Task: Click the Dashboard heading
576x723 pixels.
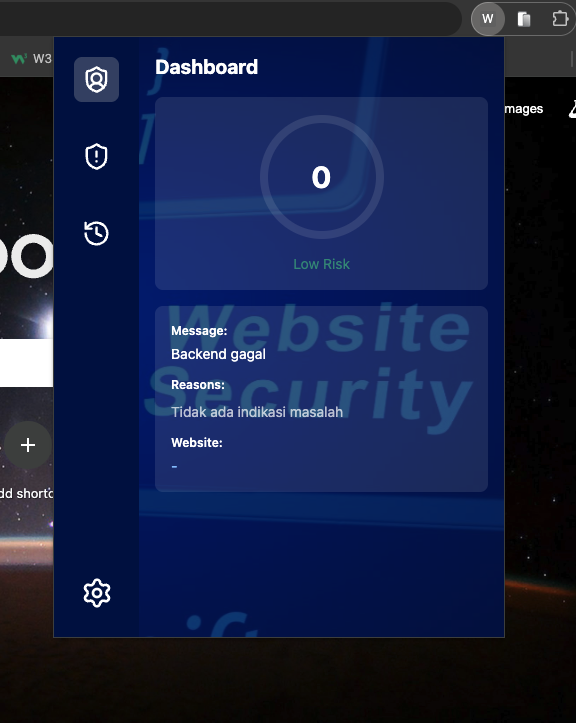Action: [x=207, y=67]
